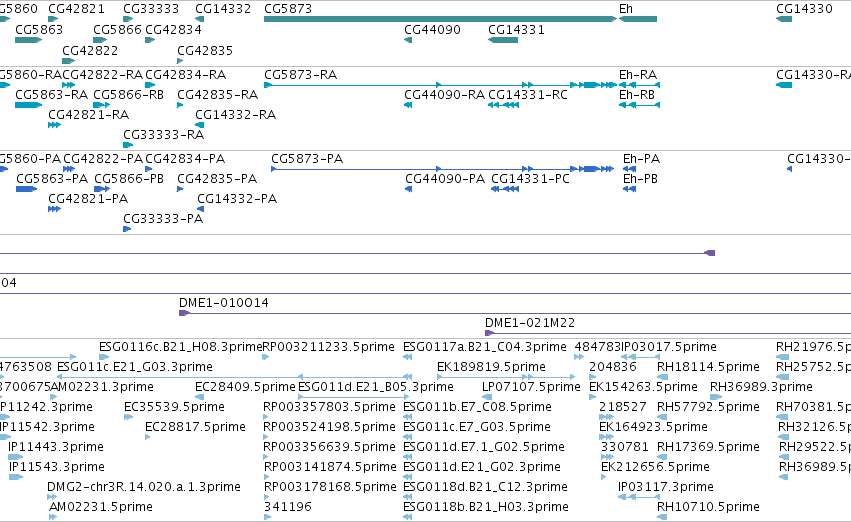Select the CG5873-PA protein feature label
Image resolution: width=851 pixels, height=522 pixels.
[307, 159]
